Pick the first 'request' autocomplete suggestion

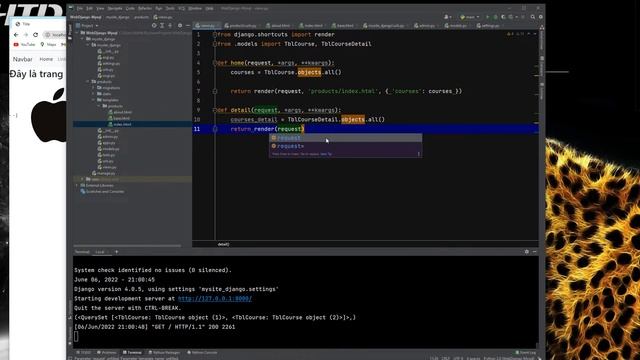click(345, 138)
